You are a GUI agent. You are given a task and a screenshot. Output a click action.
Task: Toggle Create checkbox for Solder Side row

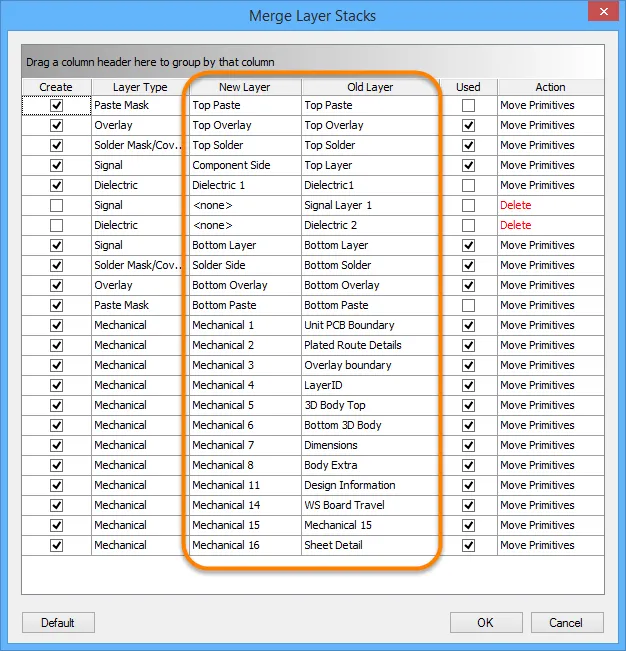[x=56, y=265]
